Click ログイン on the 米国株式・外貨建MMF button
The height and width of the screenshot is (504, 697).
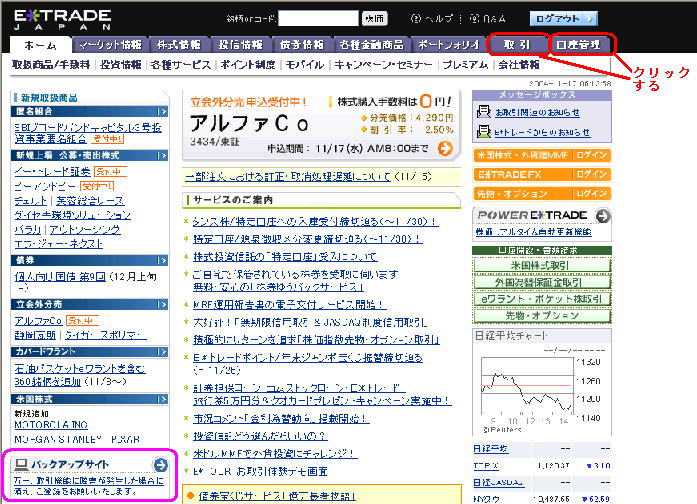[592, 155]
